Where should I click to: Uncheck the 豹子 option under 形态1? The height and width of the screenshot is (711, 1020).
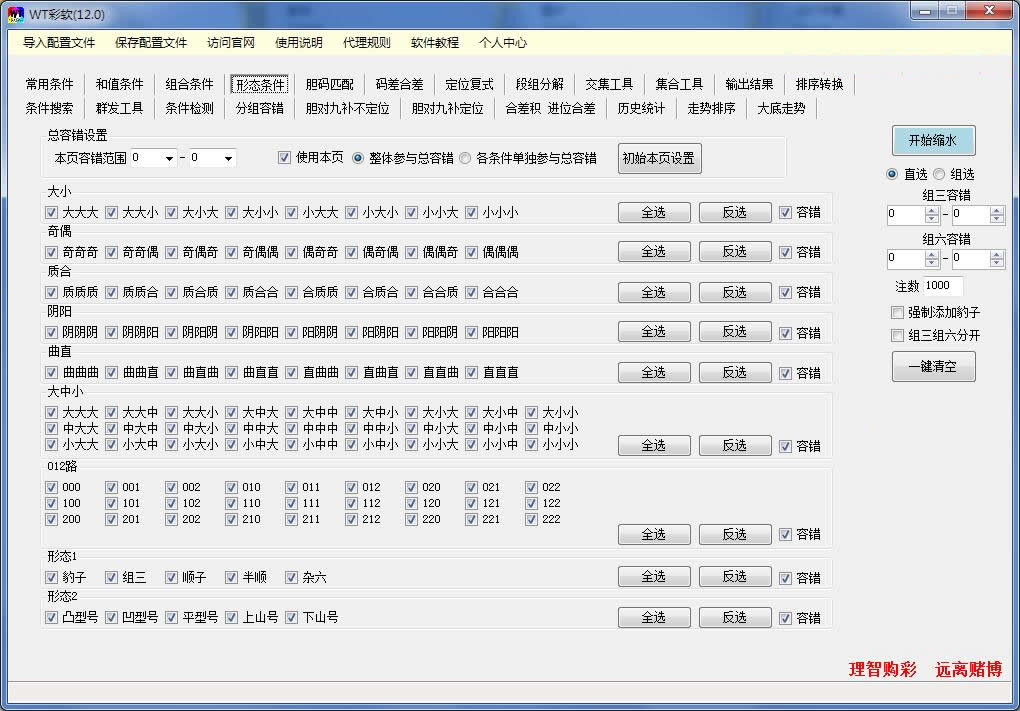coord(51,577)
